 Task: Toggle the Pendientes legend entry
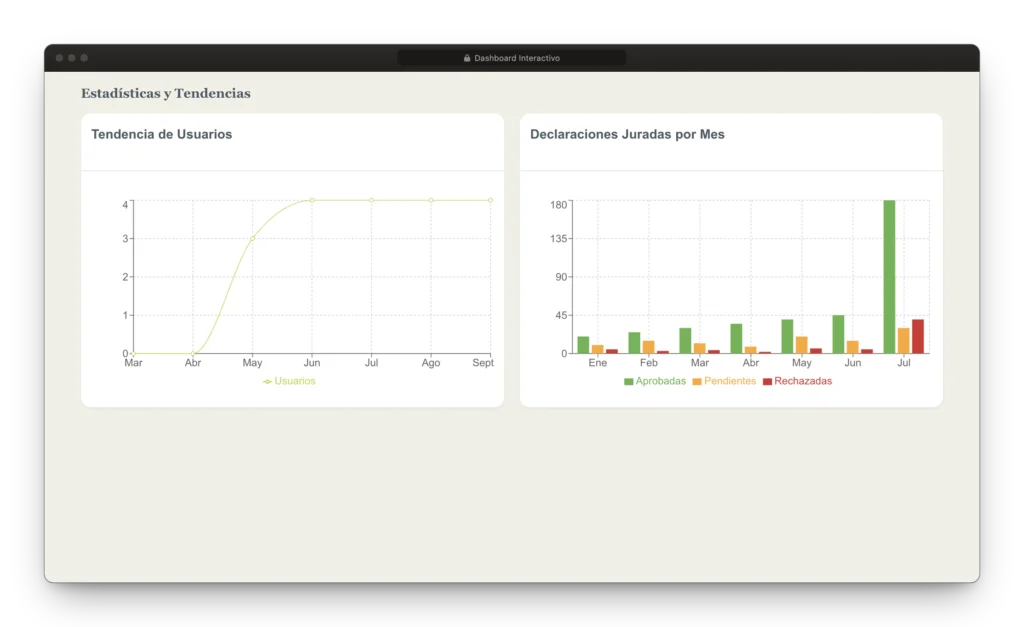tap(724, 381)
